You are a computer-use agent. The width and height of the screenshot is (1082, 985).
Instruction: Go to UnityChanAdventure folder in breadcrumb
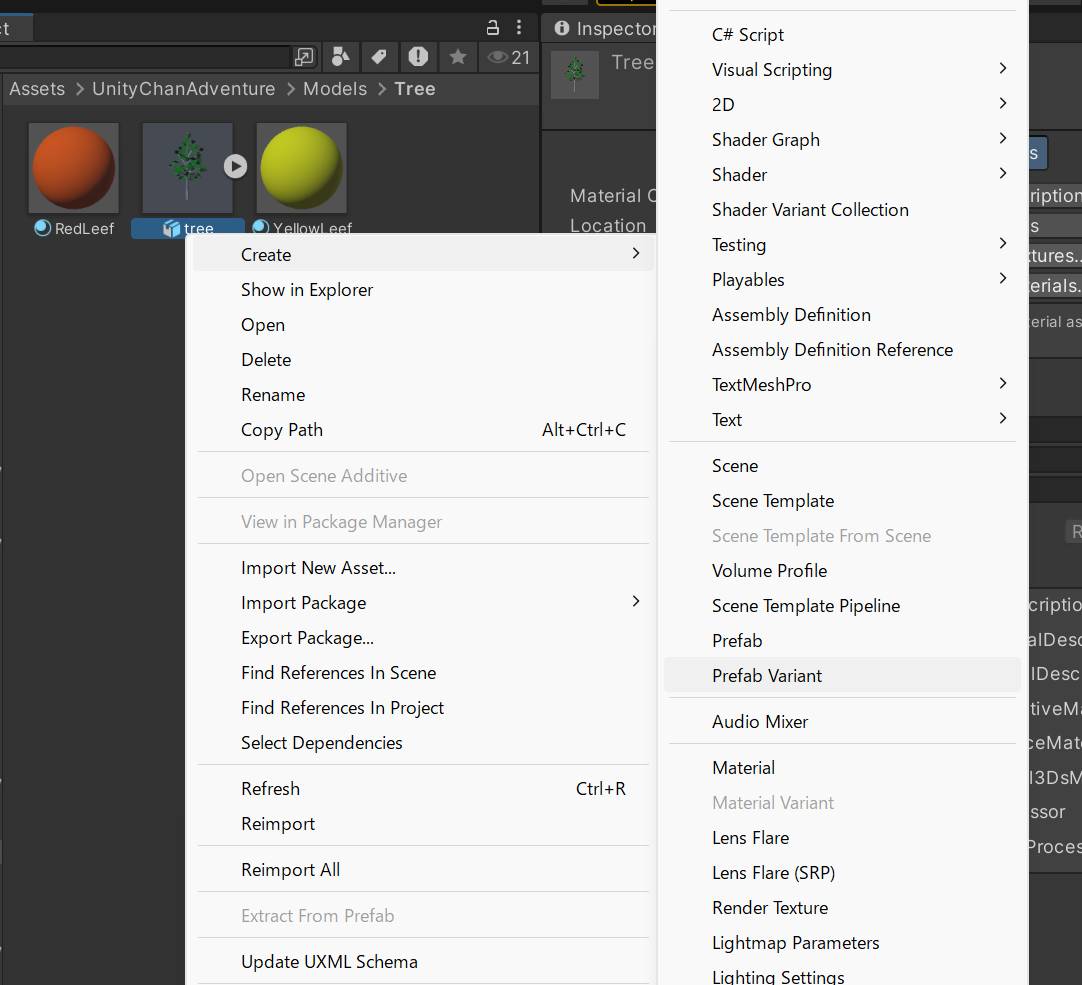click(183, 89)
